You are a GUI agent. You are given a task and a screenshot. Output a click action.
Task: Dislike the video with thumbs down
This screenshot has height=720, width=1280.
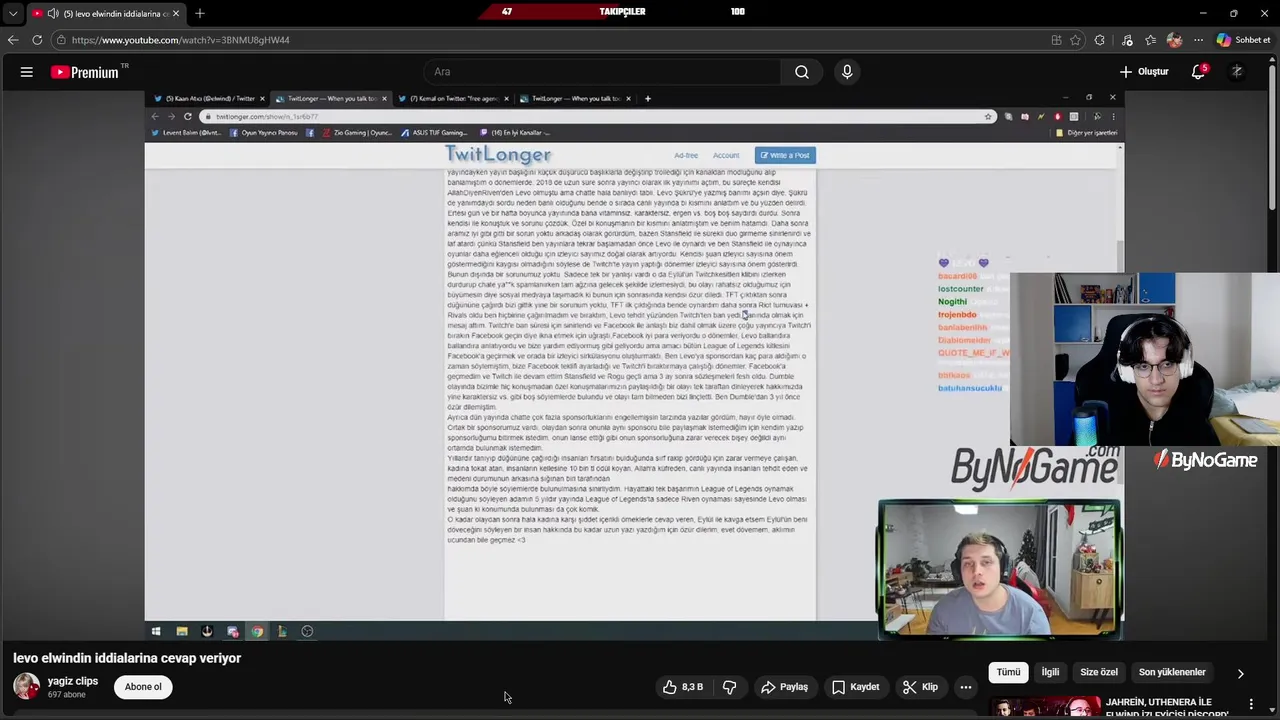[x=730, y=687]
